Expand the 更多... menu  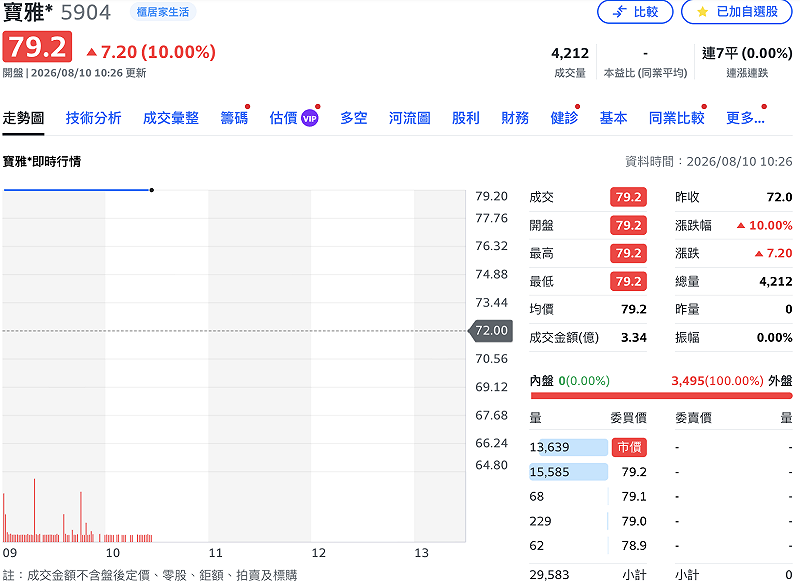click(745, 118)
